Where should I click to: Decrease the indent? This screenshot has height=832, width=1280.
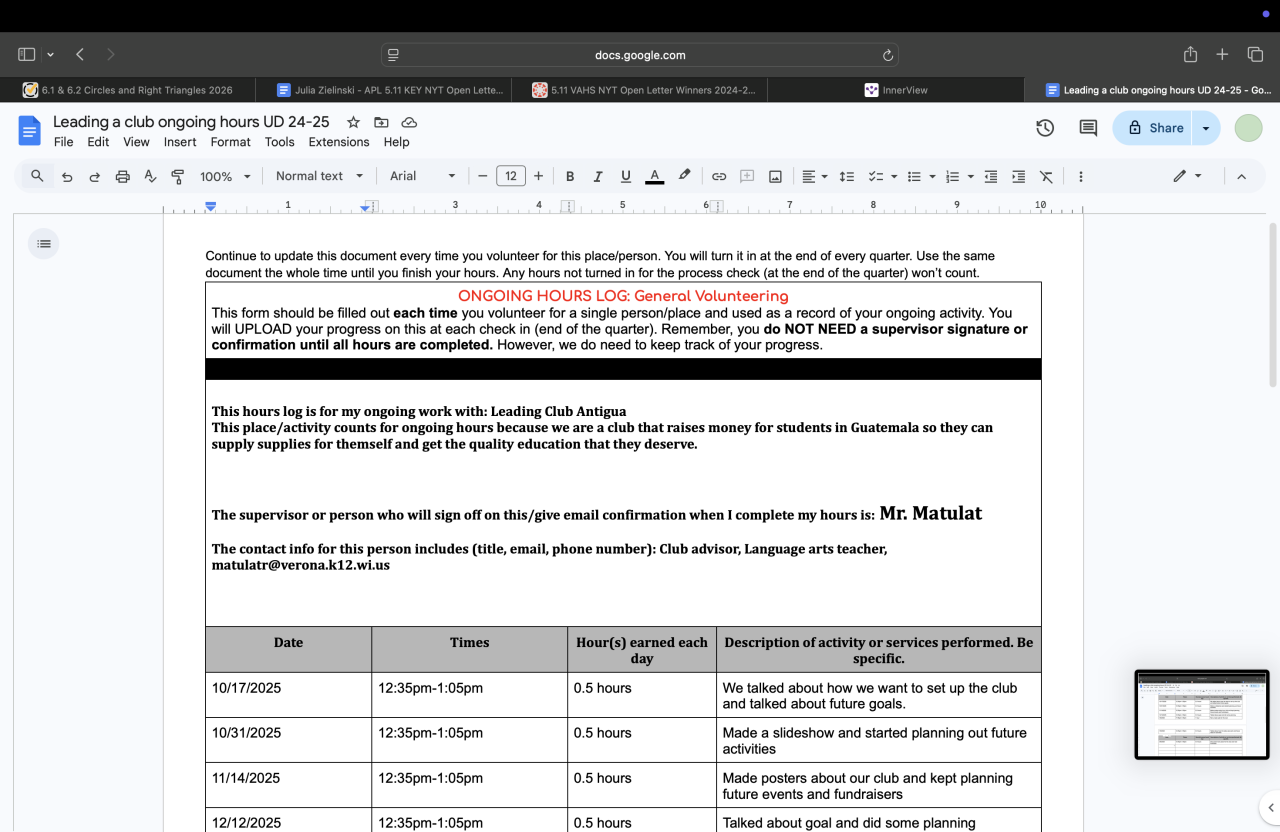pos(991,176)
